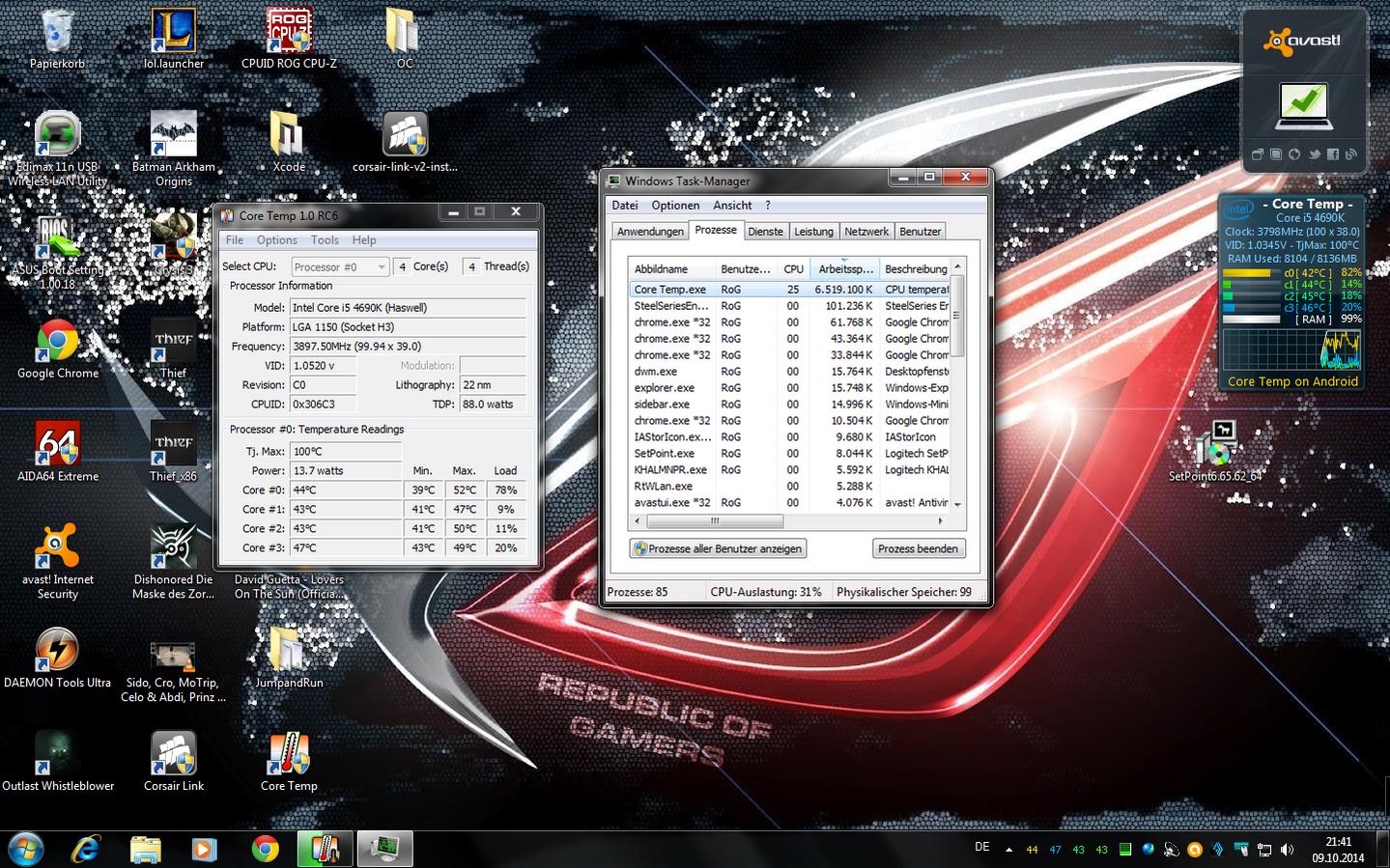Open Windows Media Player taskbar icon

(x=204, y=850)
